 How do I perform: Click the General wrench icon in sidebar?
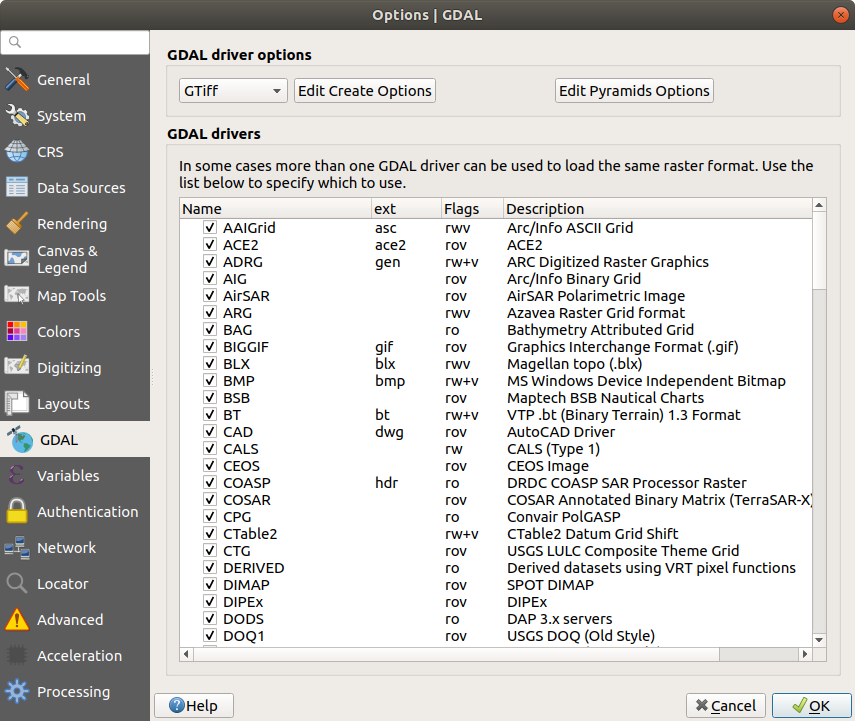click(x=17, y=80)
